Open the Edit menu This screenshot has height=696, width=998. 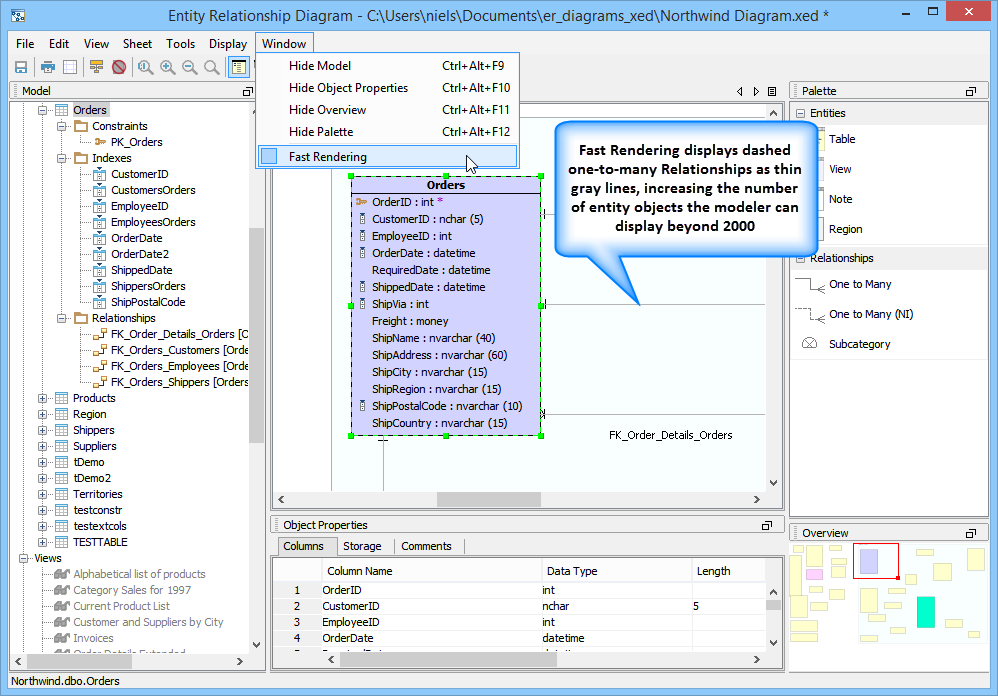pos(59,44)
